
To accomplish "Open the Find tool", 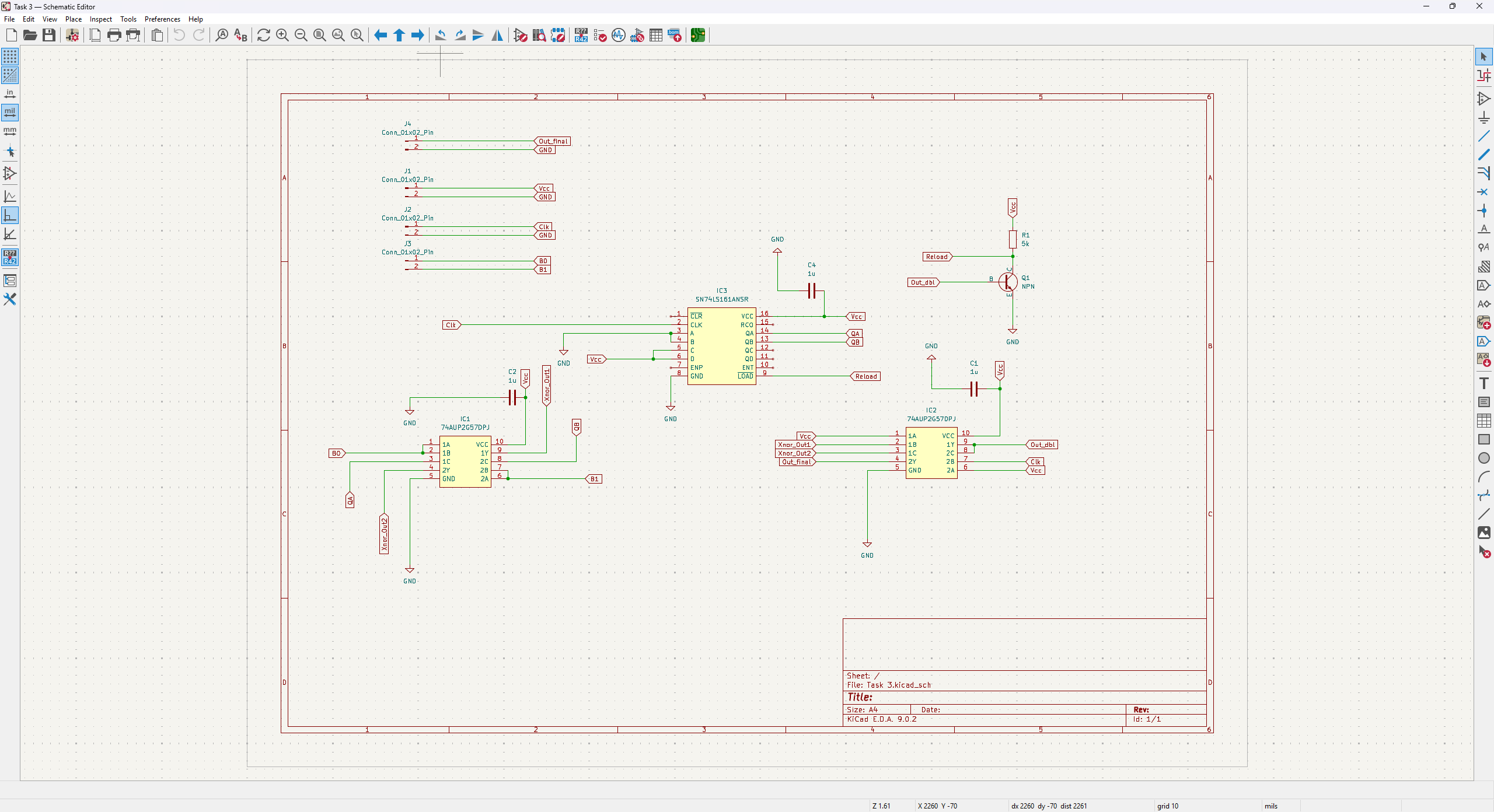I will click(222, 36).
